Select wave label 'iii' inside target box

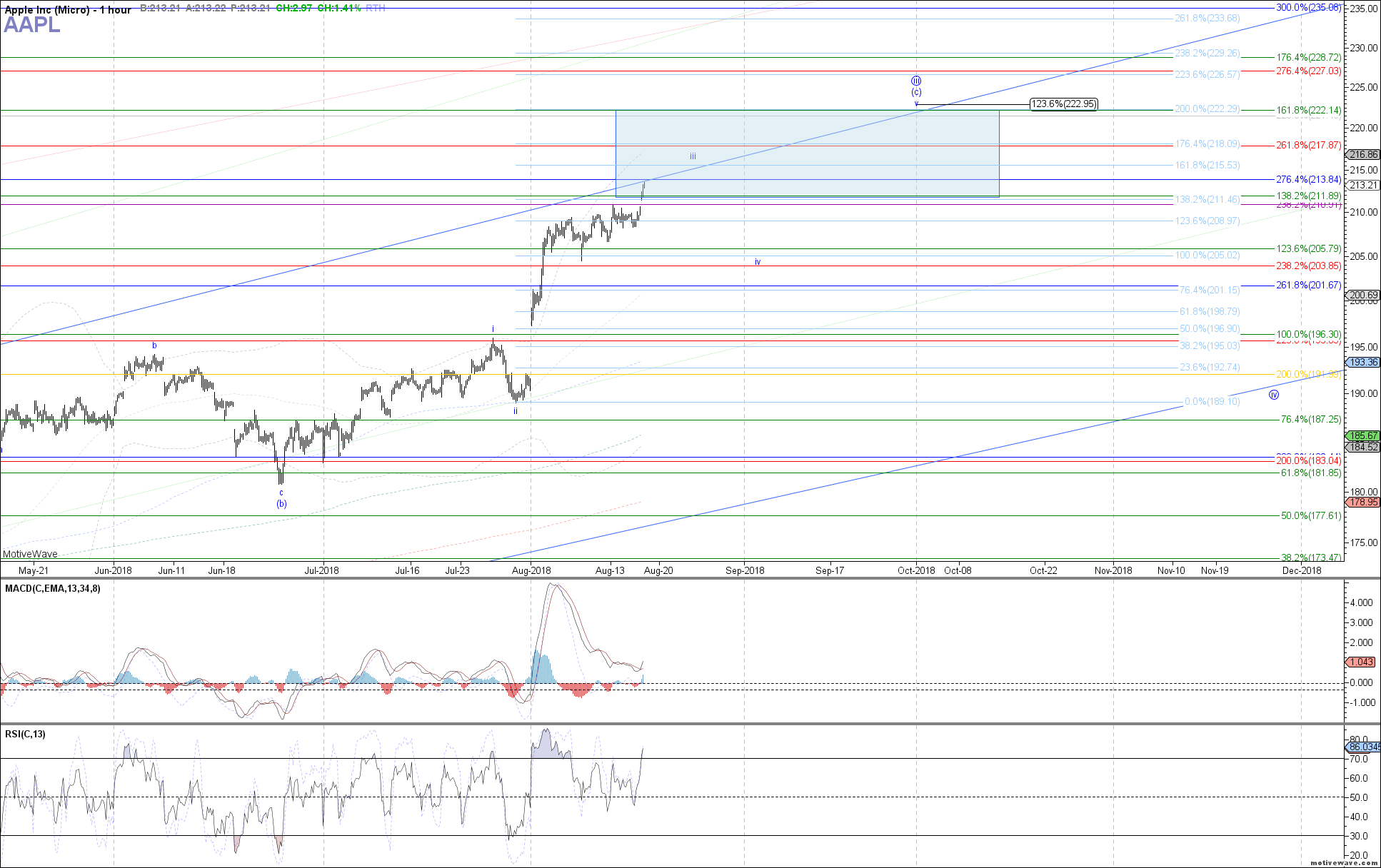[x=693, y=156]
